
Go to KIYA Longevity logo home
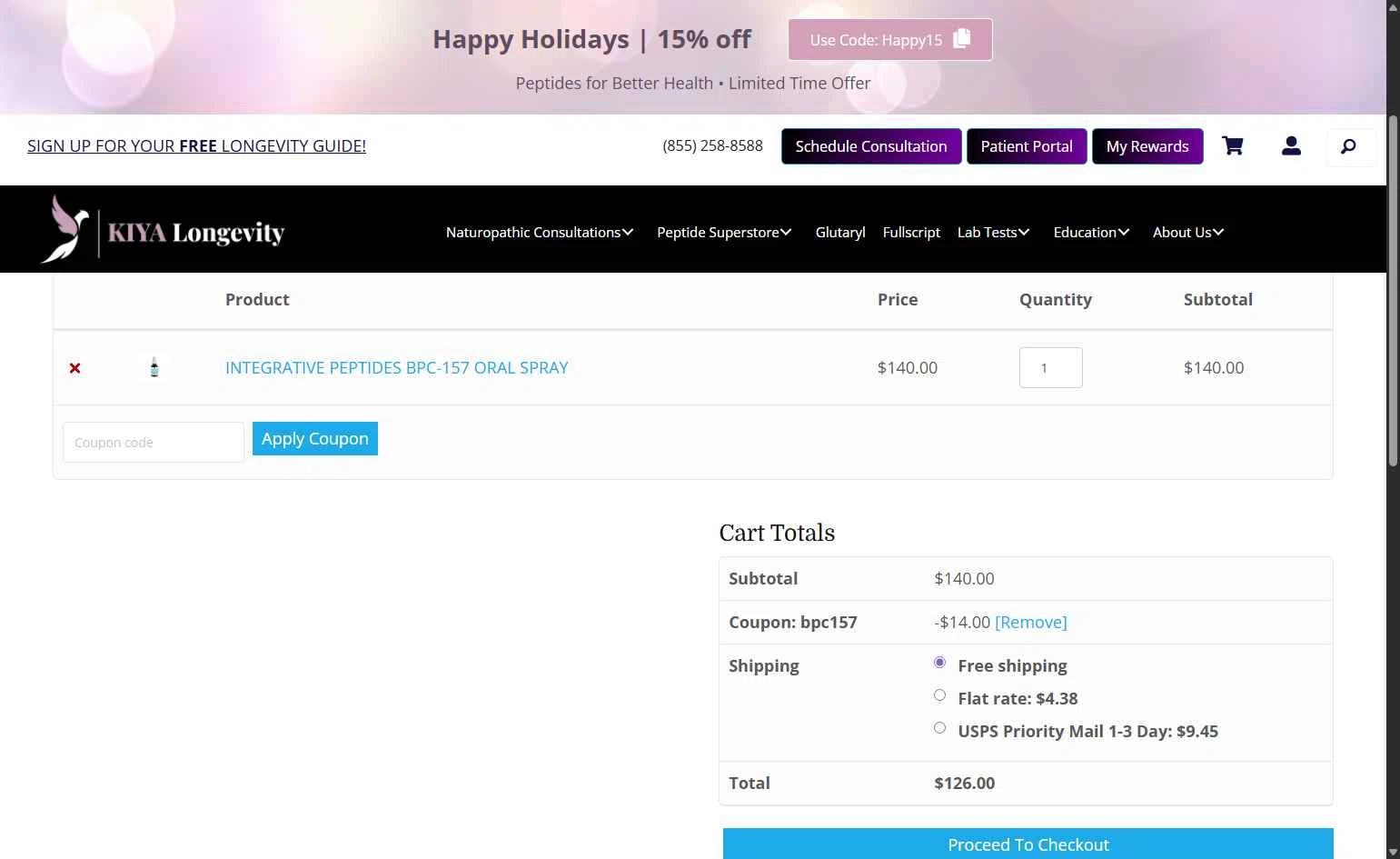(x=164, y=230)
